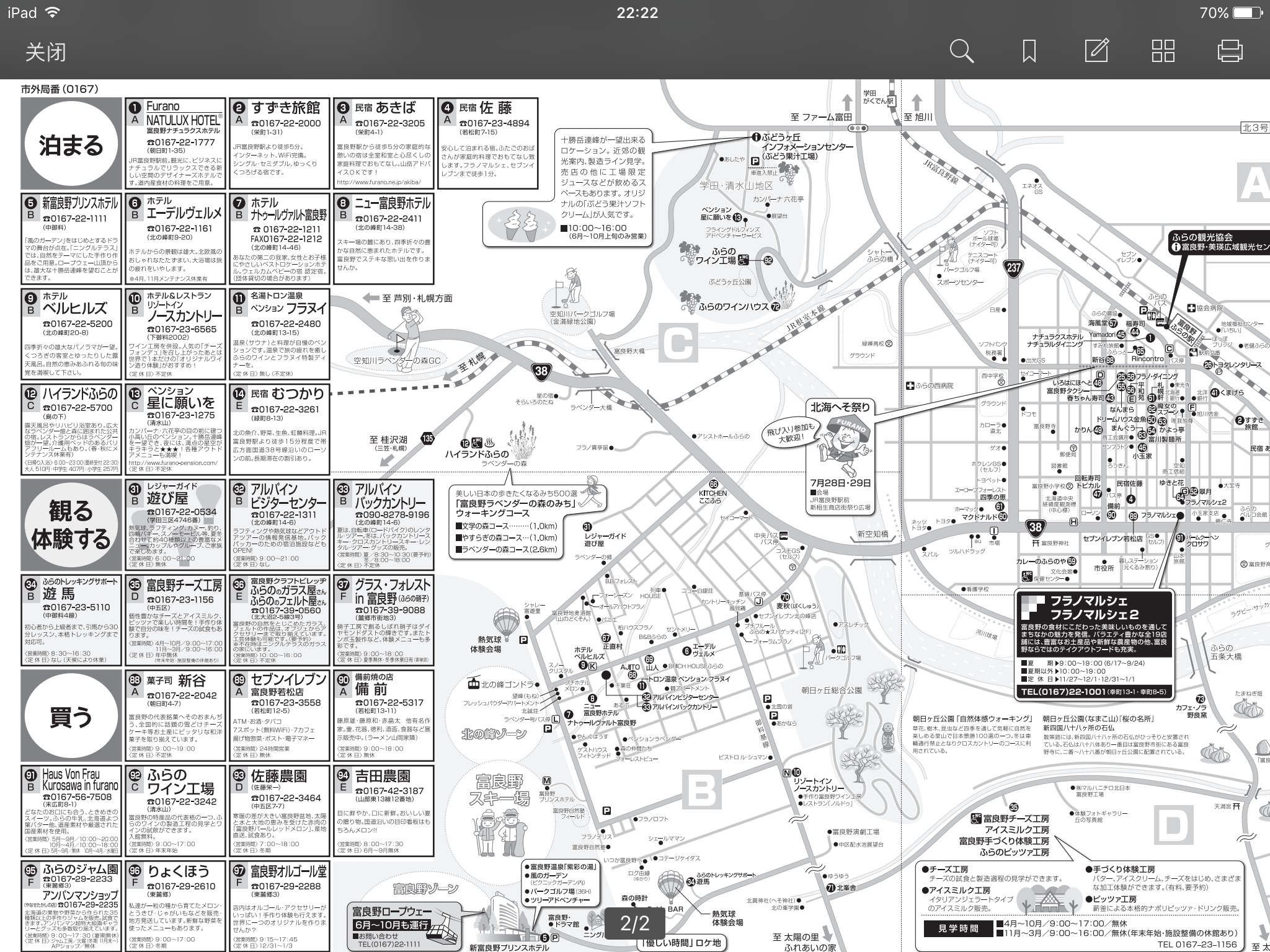The width and height of the screenshot is (1270, 952).
Task: Tap ニュー富良野ホテル listing title
Action: point(392,203)
